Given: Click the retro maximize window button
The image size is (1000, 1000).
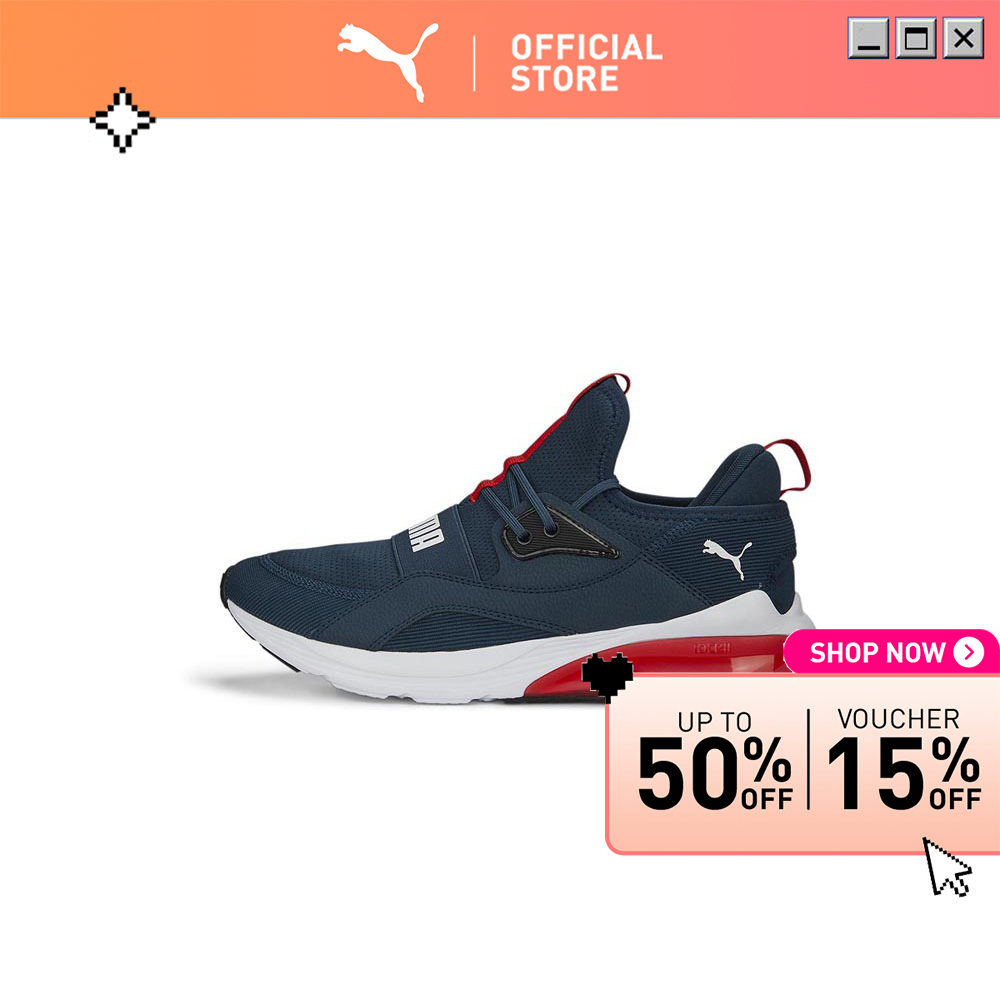Looking at the screenshot, I should tap(916, 38).
